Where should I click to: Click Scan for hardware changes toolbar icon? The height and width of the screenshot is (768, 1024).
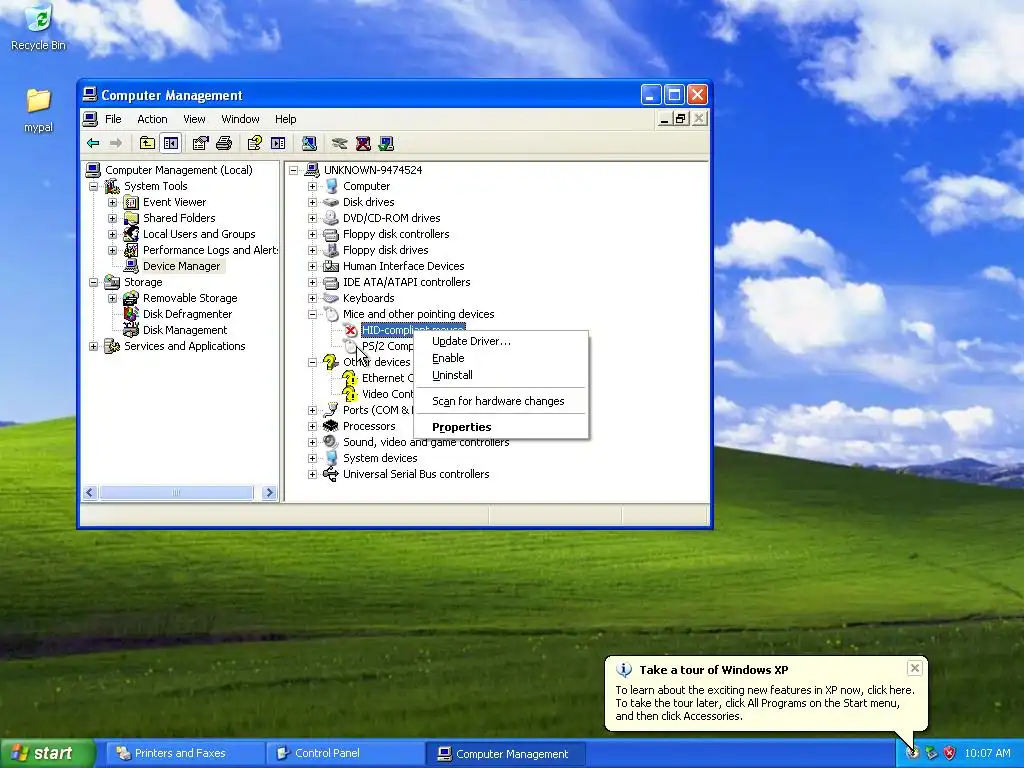310,143
